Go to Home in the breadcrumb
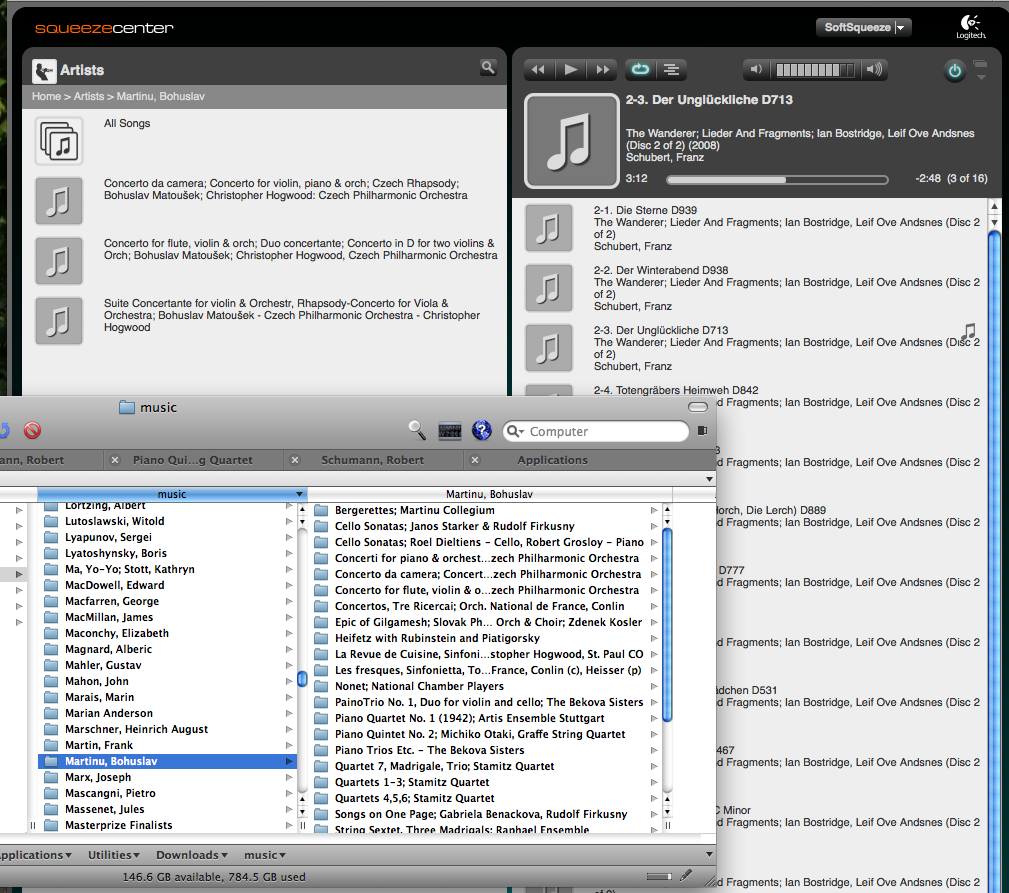1009x893 pixels. [46, 97]
